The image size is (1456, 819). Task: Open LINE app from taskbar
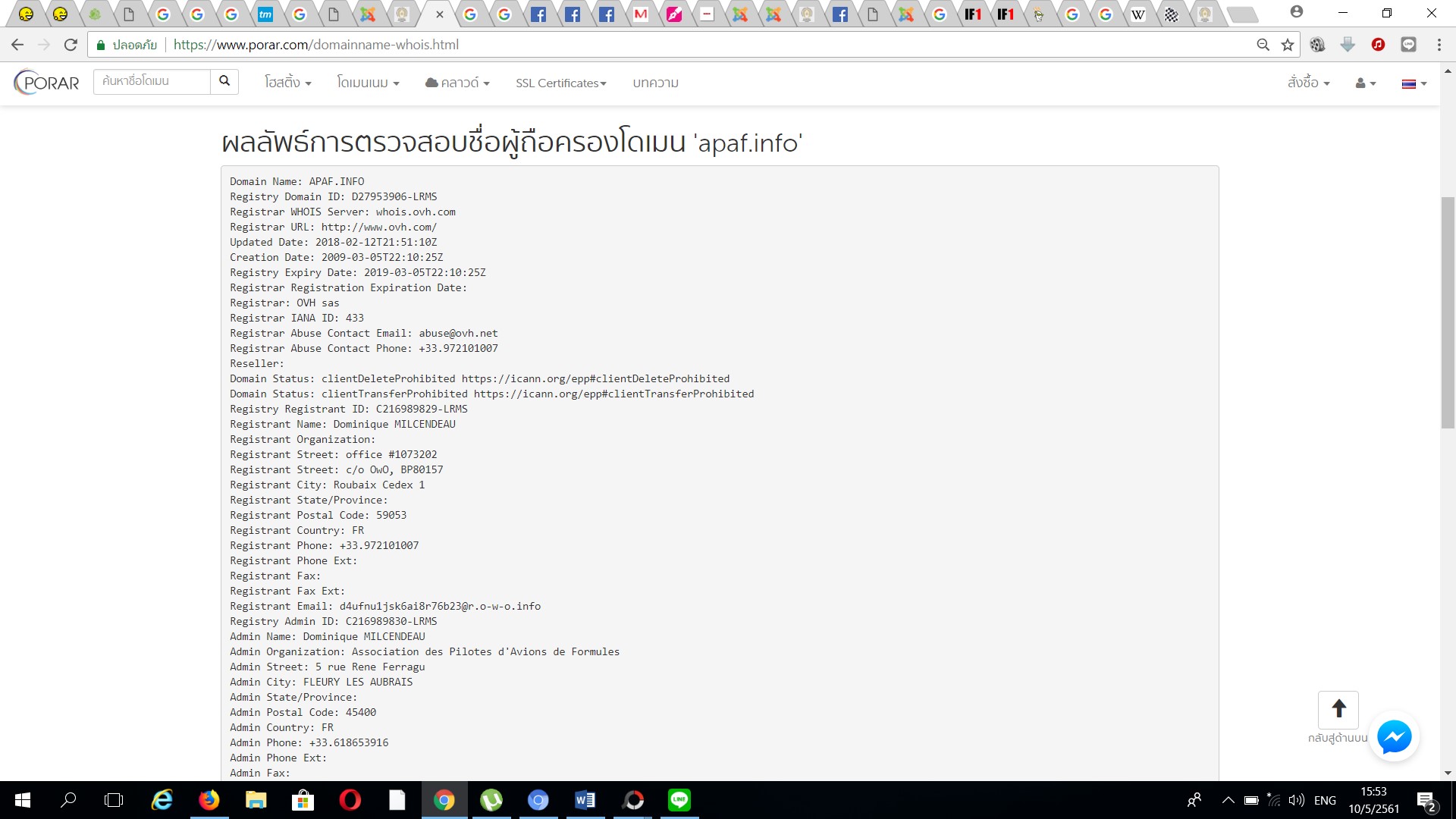[679, 800]
